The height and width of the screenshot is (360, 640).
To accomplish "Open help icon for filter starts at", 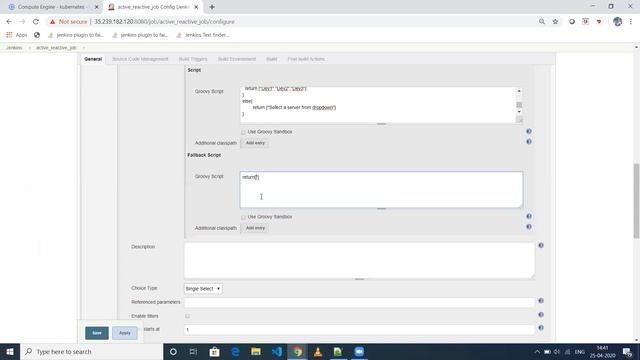I will pos(541,328).
